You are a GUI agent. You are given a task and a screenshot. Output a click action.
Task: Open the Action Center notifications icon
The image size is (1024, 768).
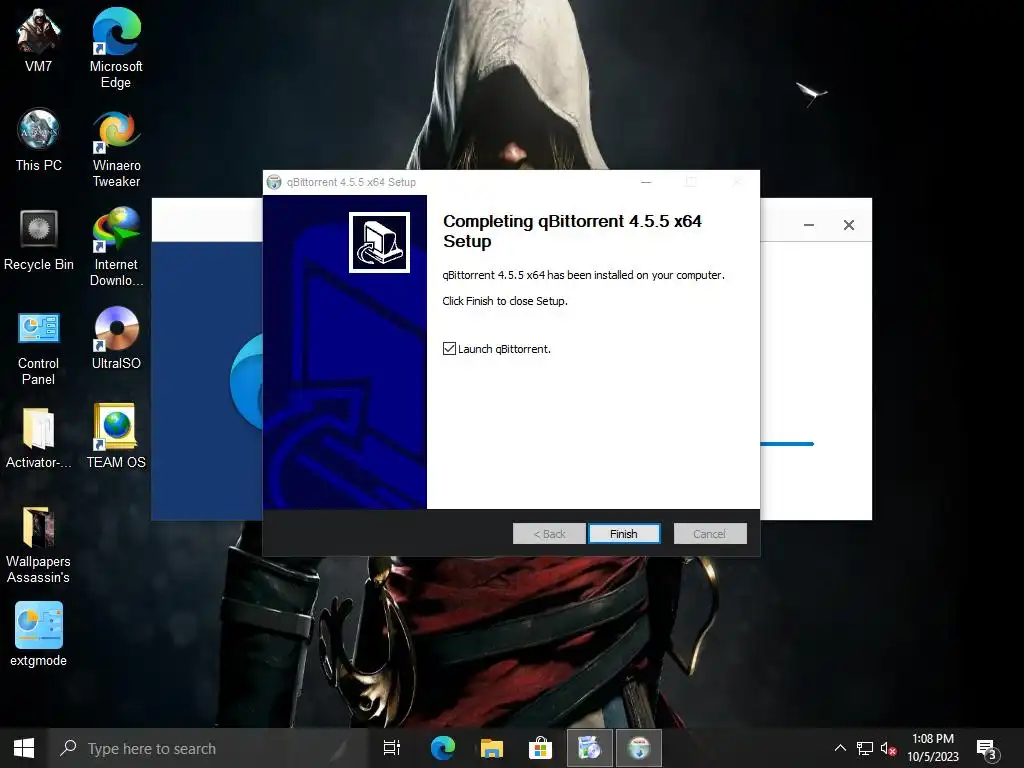point(987,749)
